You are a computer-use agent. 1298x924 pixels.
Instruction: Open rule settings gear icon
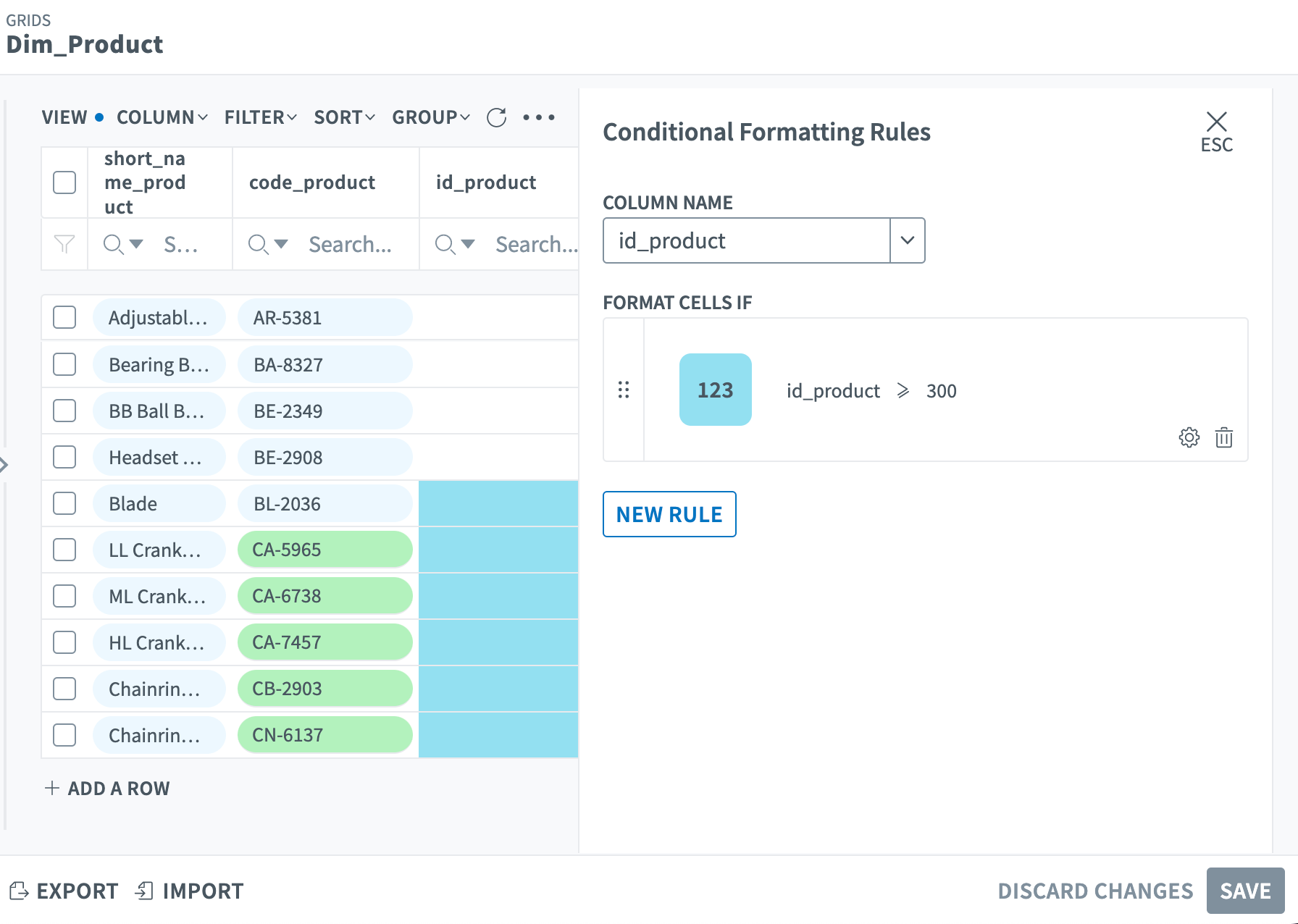[1189, 437]
